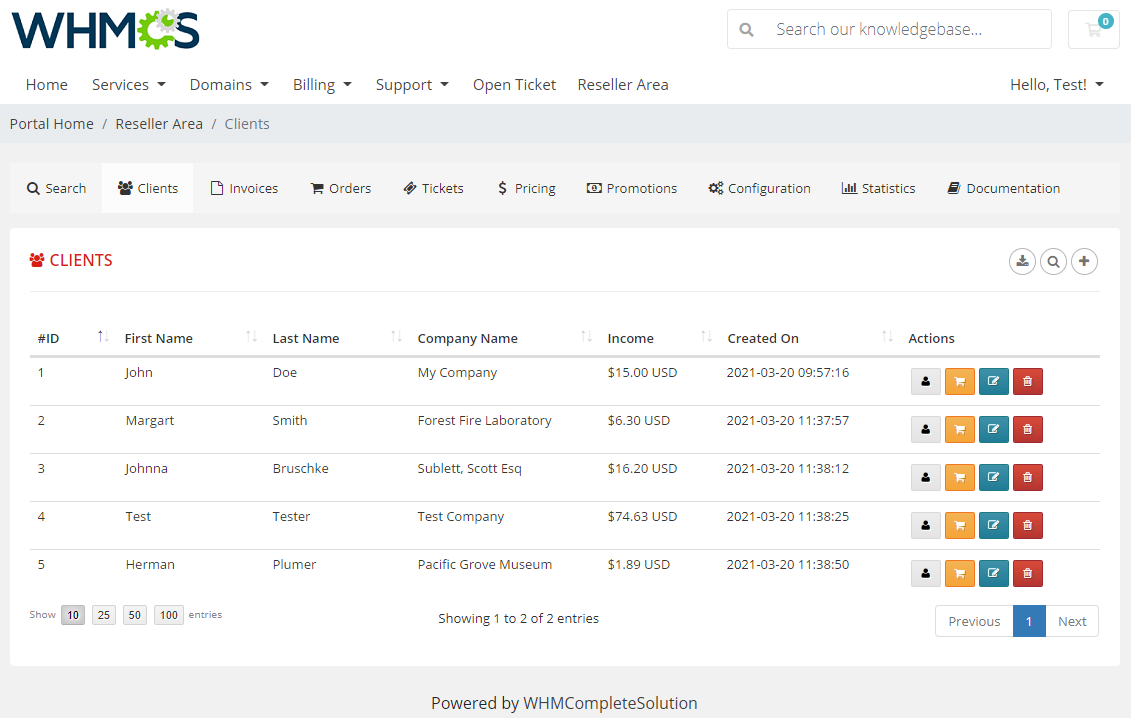
Task: Go to Home in the navigation
Action: 47,84
